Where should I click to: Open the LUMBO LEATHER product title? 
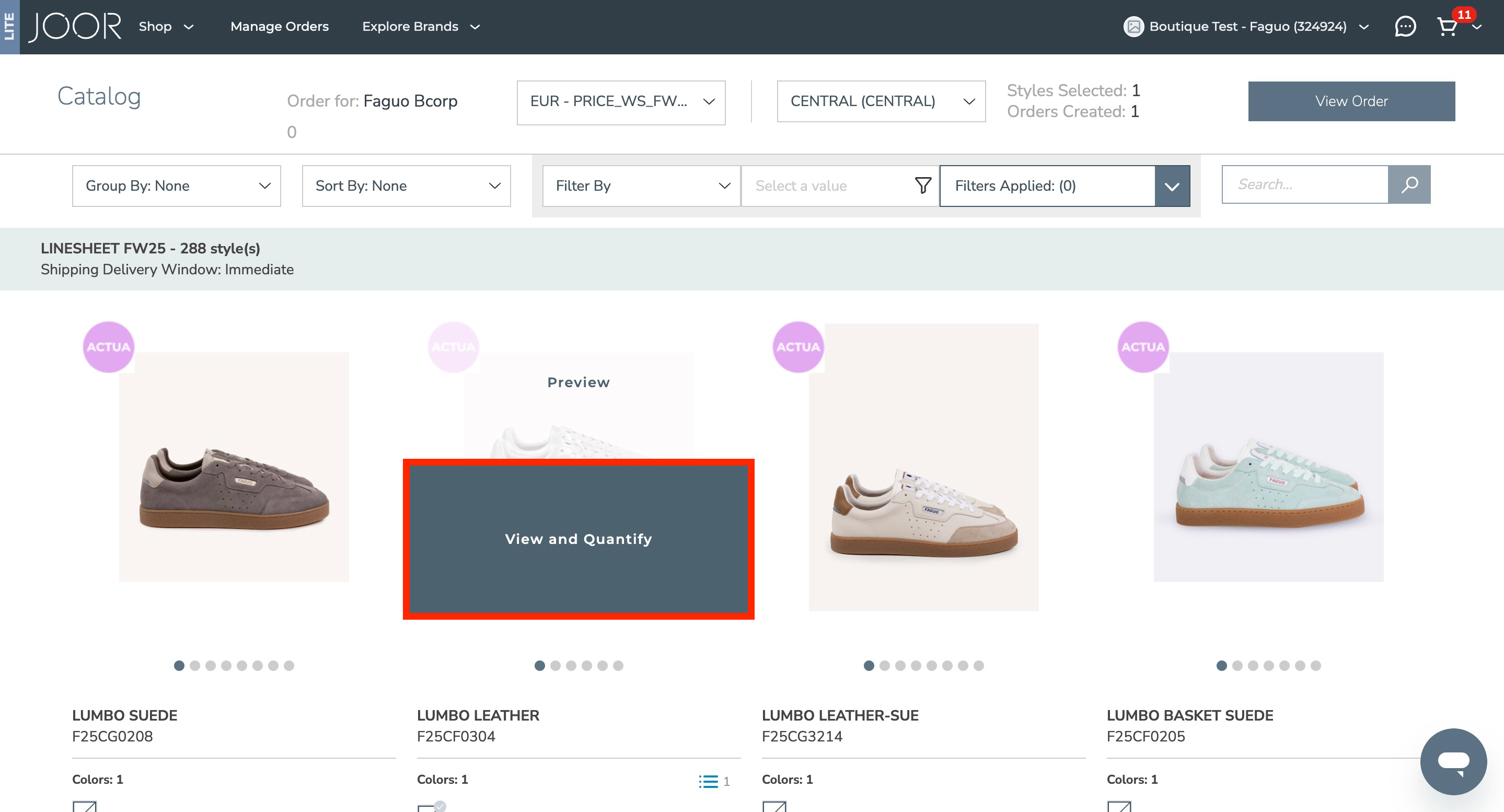(x=478, y=715)
